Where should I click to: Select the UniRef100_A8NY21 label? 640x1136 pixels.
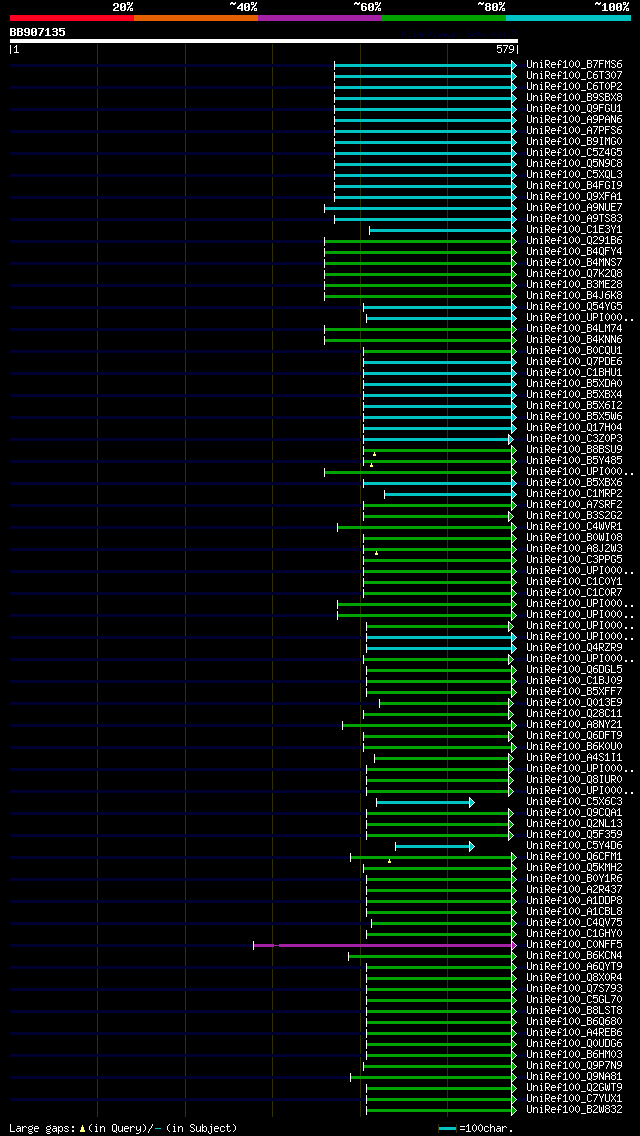tap(574, 724)
